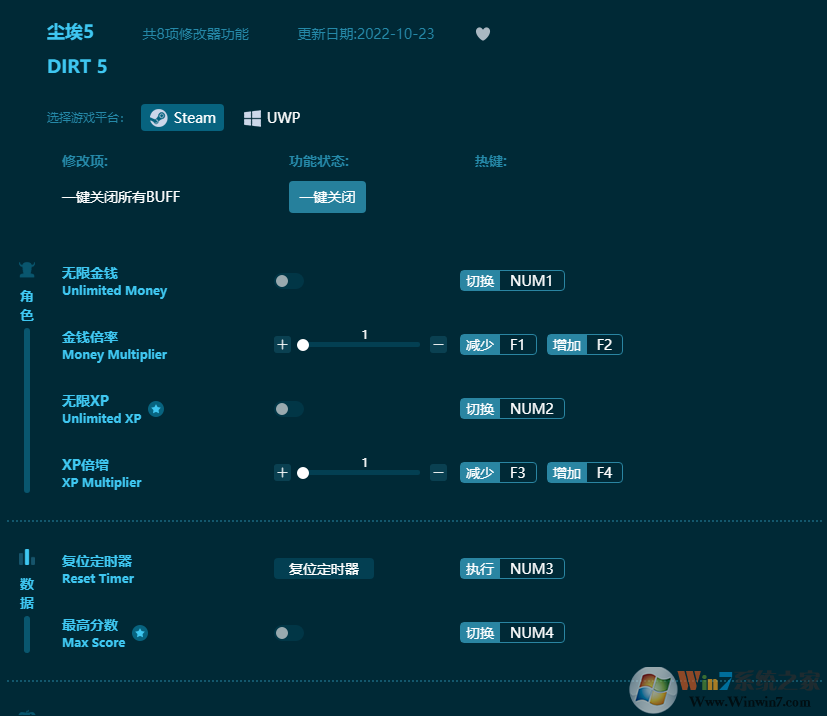Select the UWP platform option

pyautogui.click(x=271, y=117)
